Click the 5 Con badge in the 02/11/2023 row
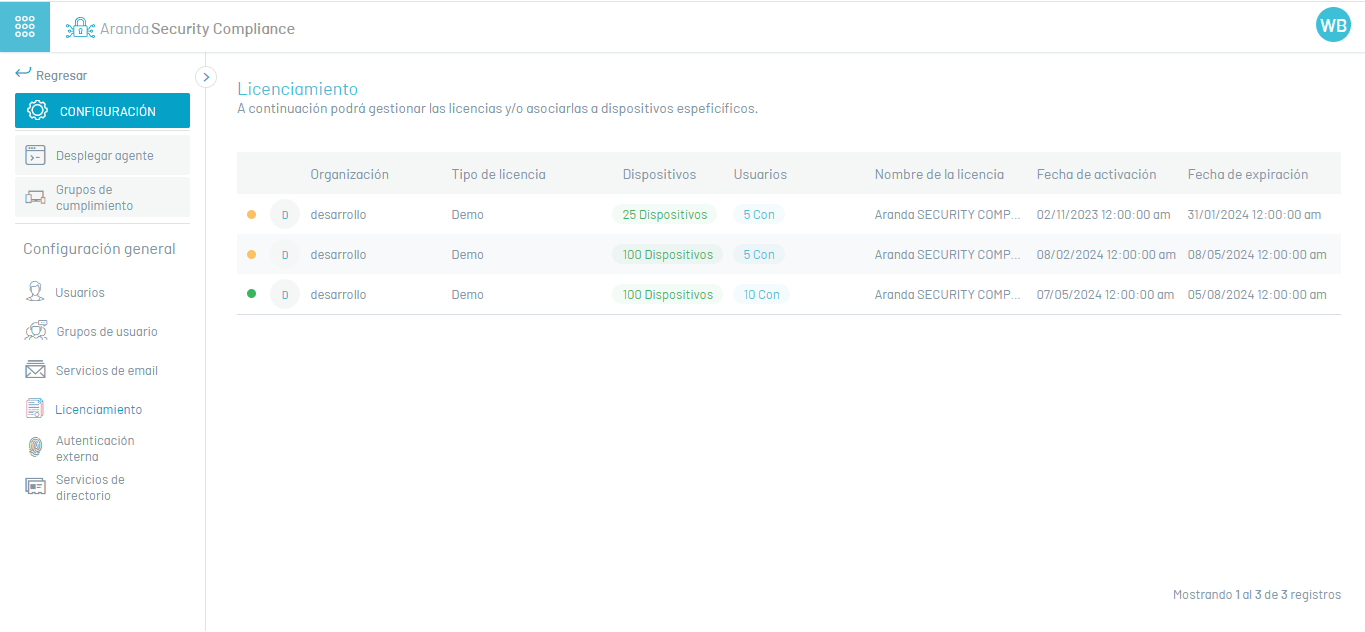The width and height of the screenshot is (1365, 632). [759, 214]
